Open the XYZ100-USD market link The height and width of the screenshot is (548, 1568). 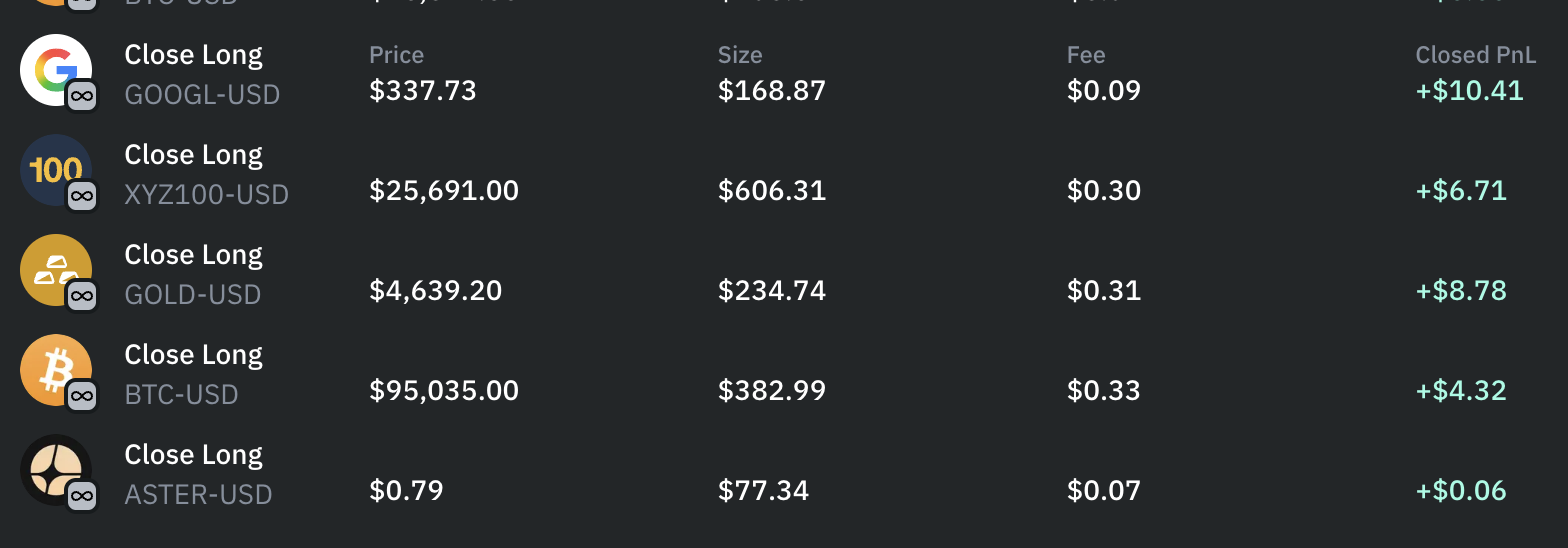206,195
